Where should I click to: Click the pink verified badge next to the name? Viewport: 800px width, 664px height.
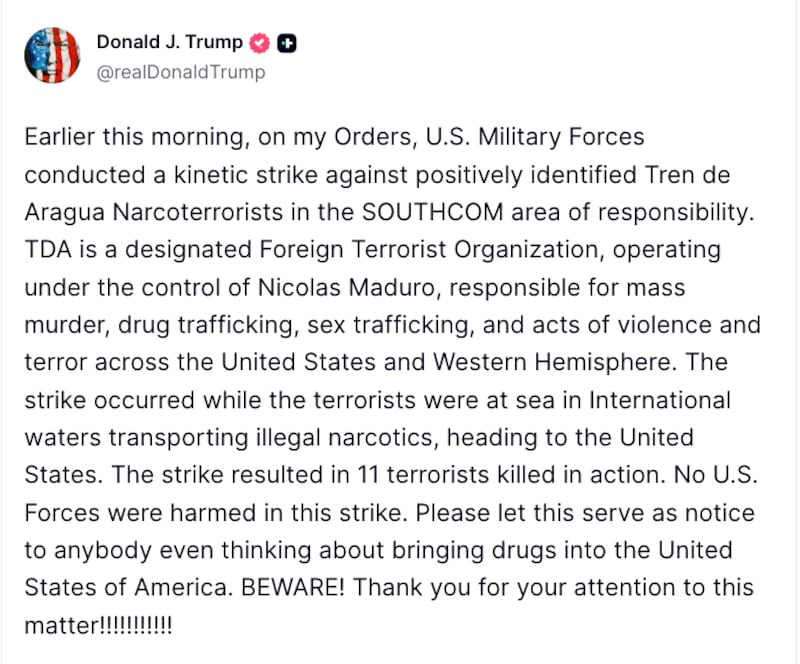coord(260,42)
